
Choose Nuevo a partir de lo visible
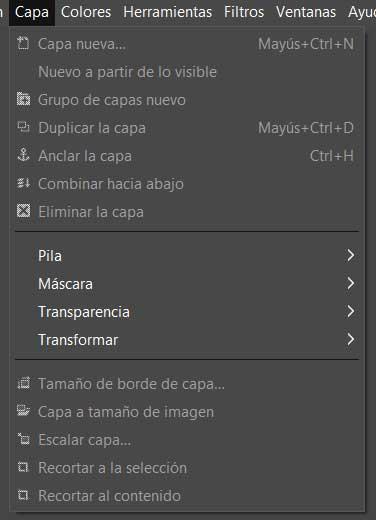pos(127,72)
